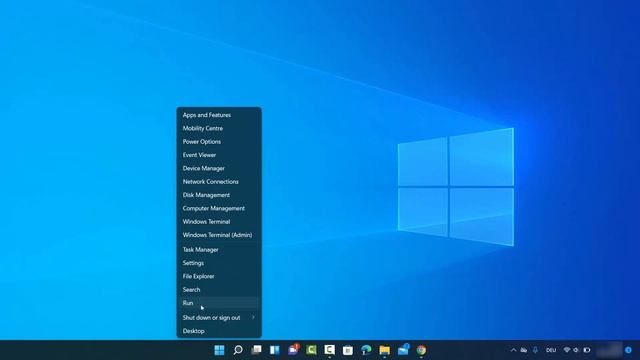This screenshot has width=640, height=360.
Task: Select Mobility Centre in the menu
Action: (x=219, y=128)
